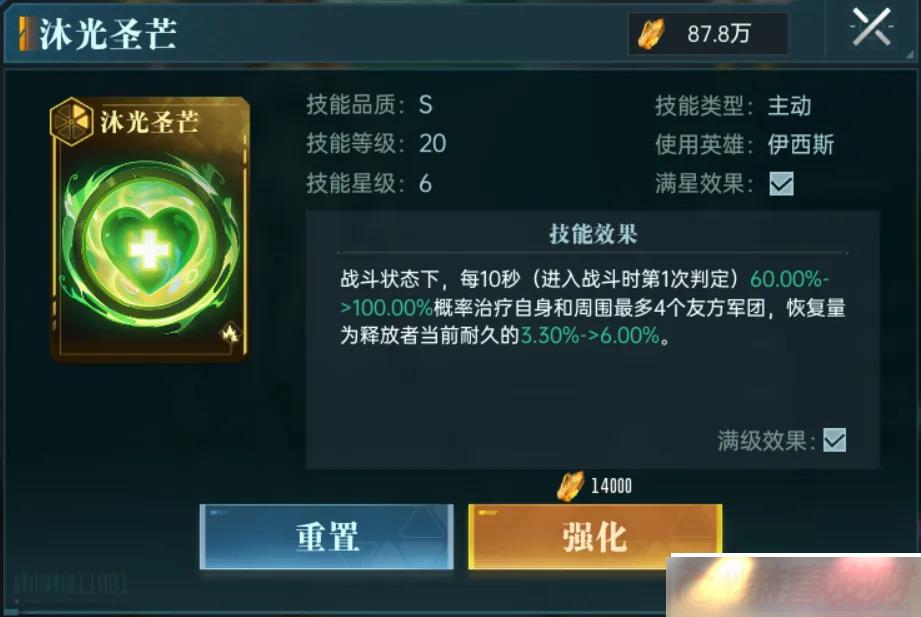The image size is (921, 617).
Task: Click the orange bar beside panel title
Action: point(25,33)
